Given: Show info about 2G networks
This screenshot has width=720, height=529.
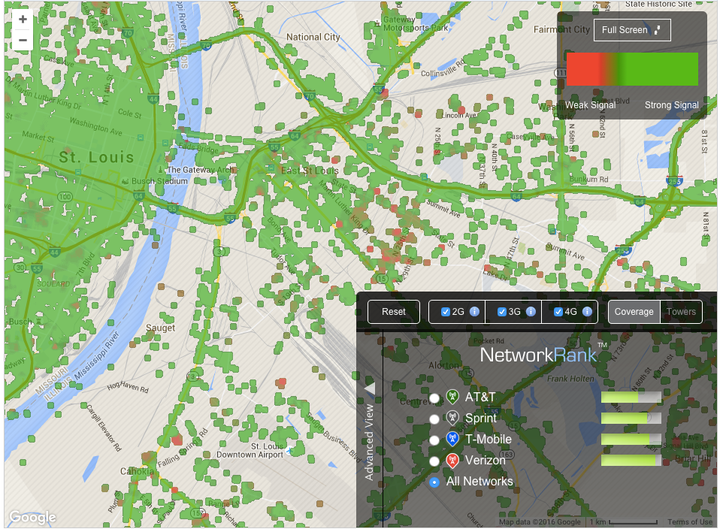Looking at the screenshot, I should point(474,311).
